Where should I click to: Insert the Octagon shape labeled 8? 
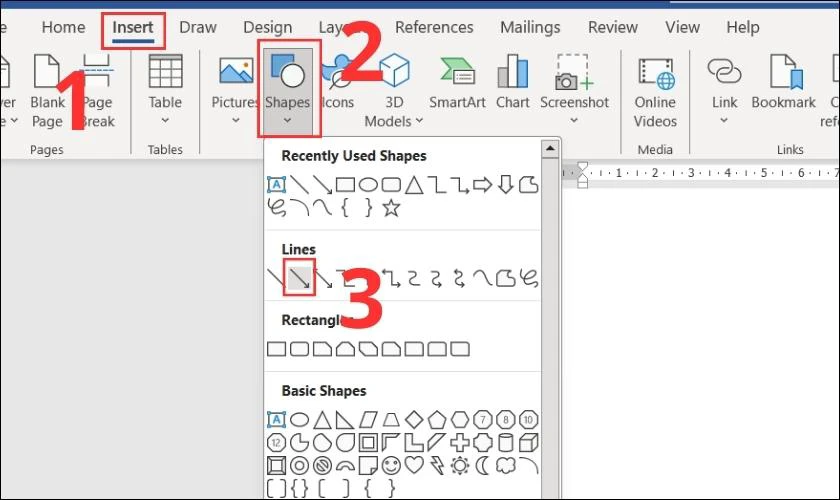point(506,420)
